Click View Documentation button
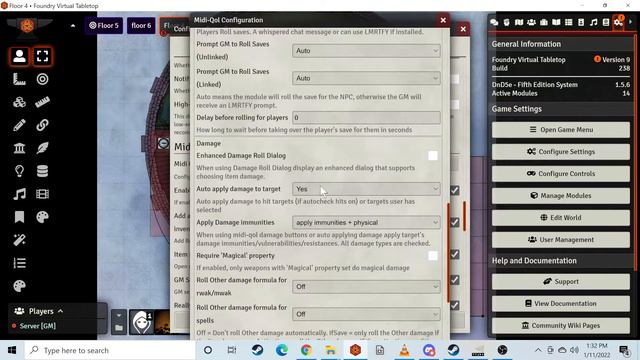 click(x=561, y=303)
